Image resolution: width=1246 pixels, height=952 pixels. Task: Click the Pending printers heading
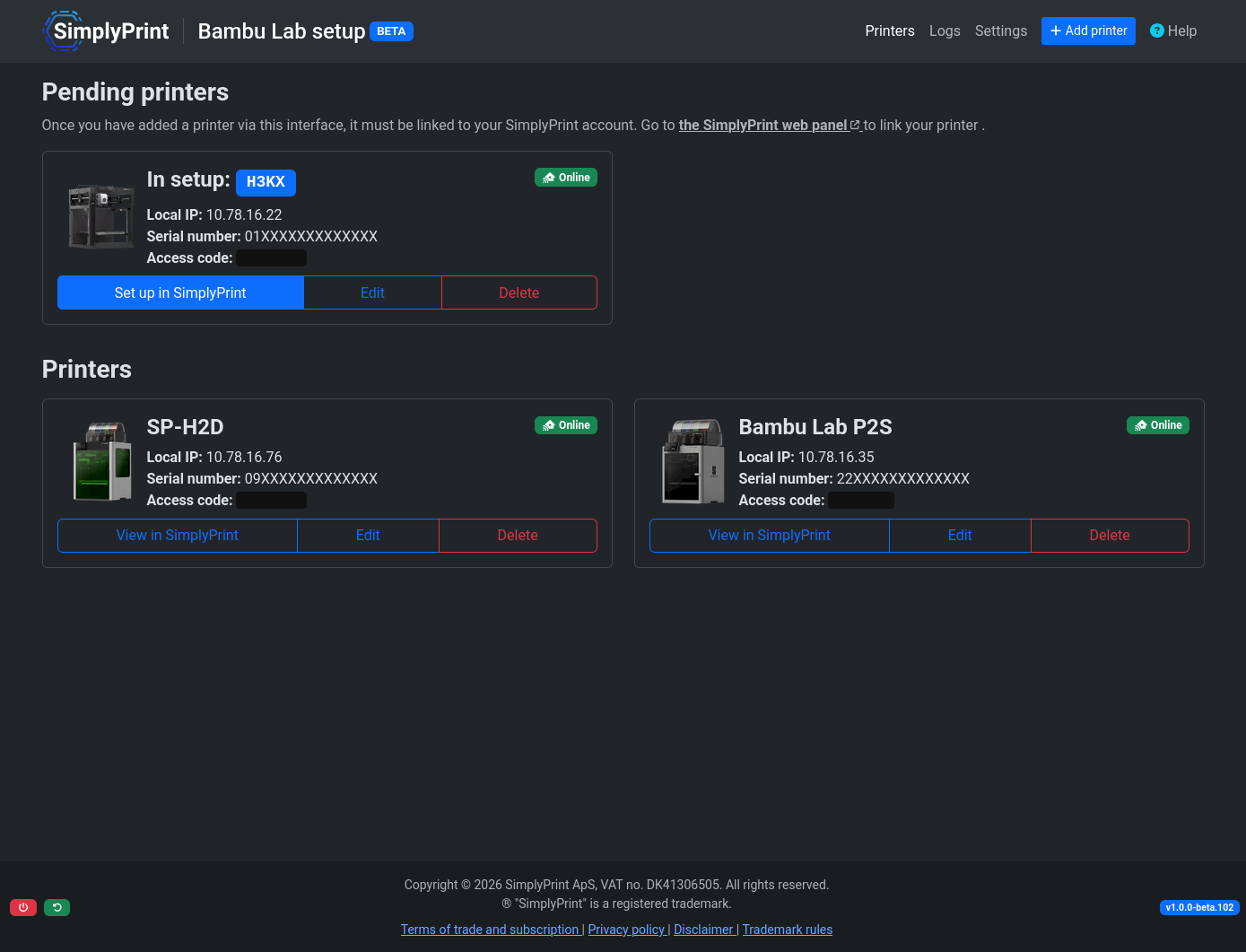(x=135, y=92)
